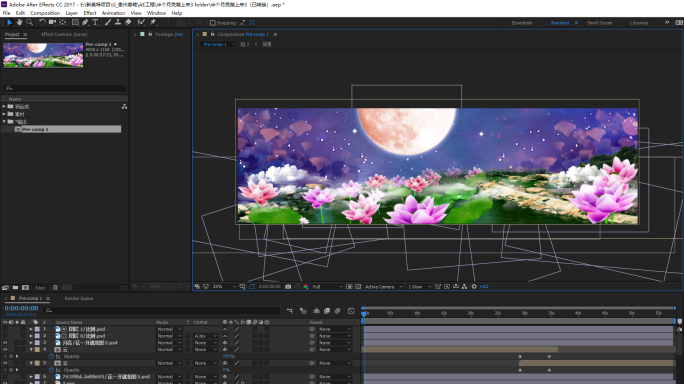Click the Project panel search field
Screen dimensions: 684x384
[64, 88]
